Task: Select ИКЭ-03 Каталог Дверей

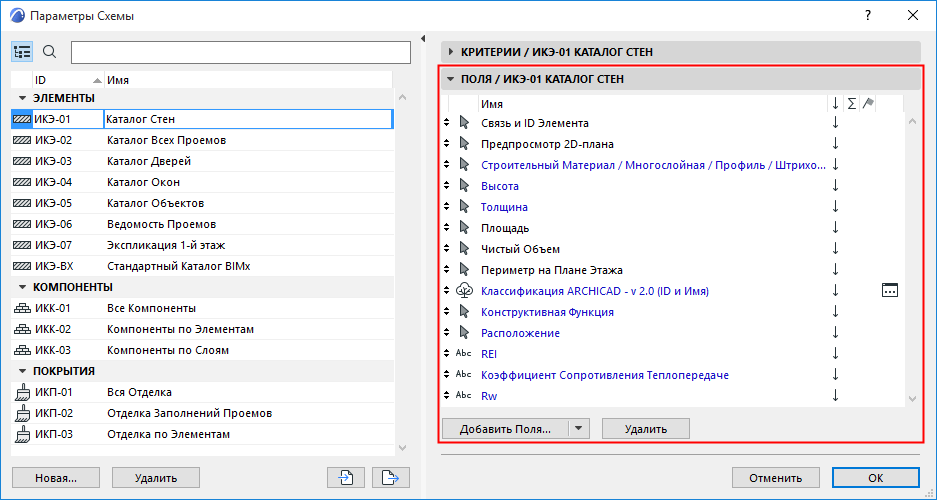Action: click(x=202, y=161)
